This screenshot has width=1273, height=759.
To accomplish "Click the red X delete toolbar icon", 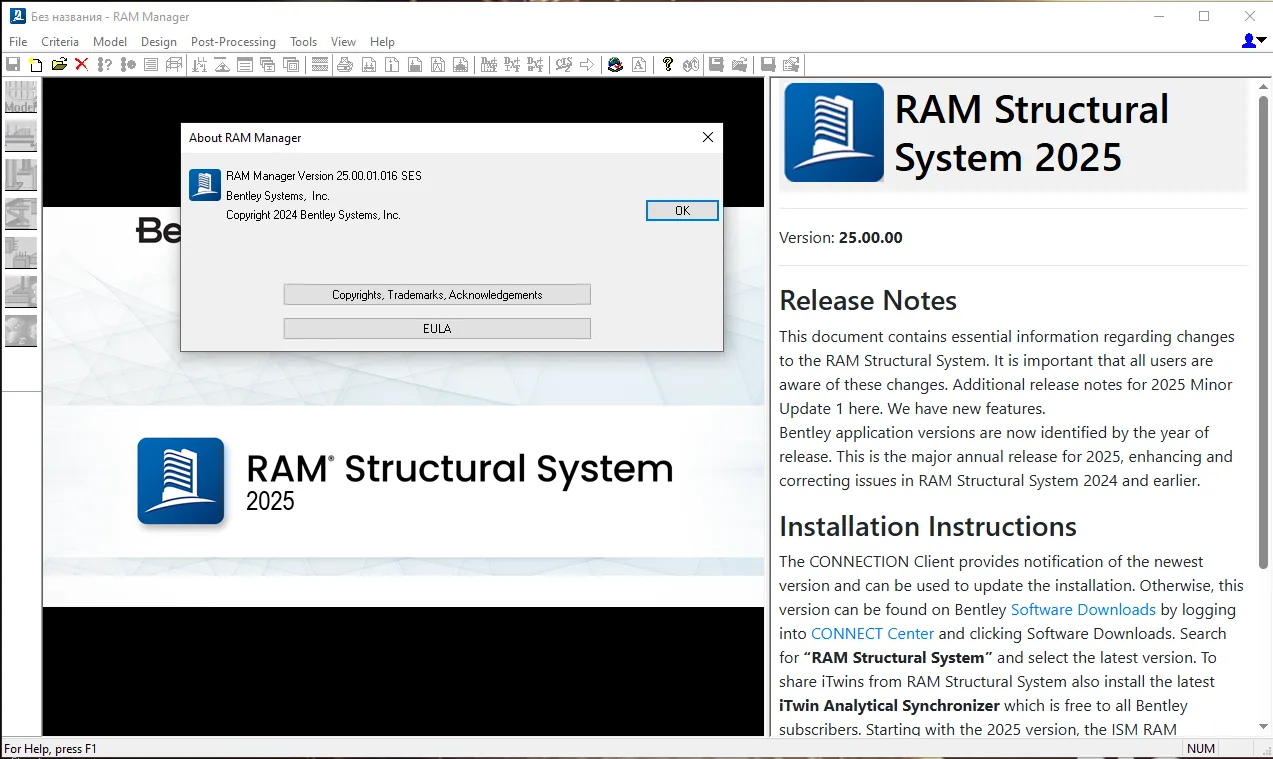I will click(x=81, y=65).
